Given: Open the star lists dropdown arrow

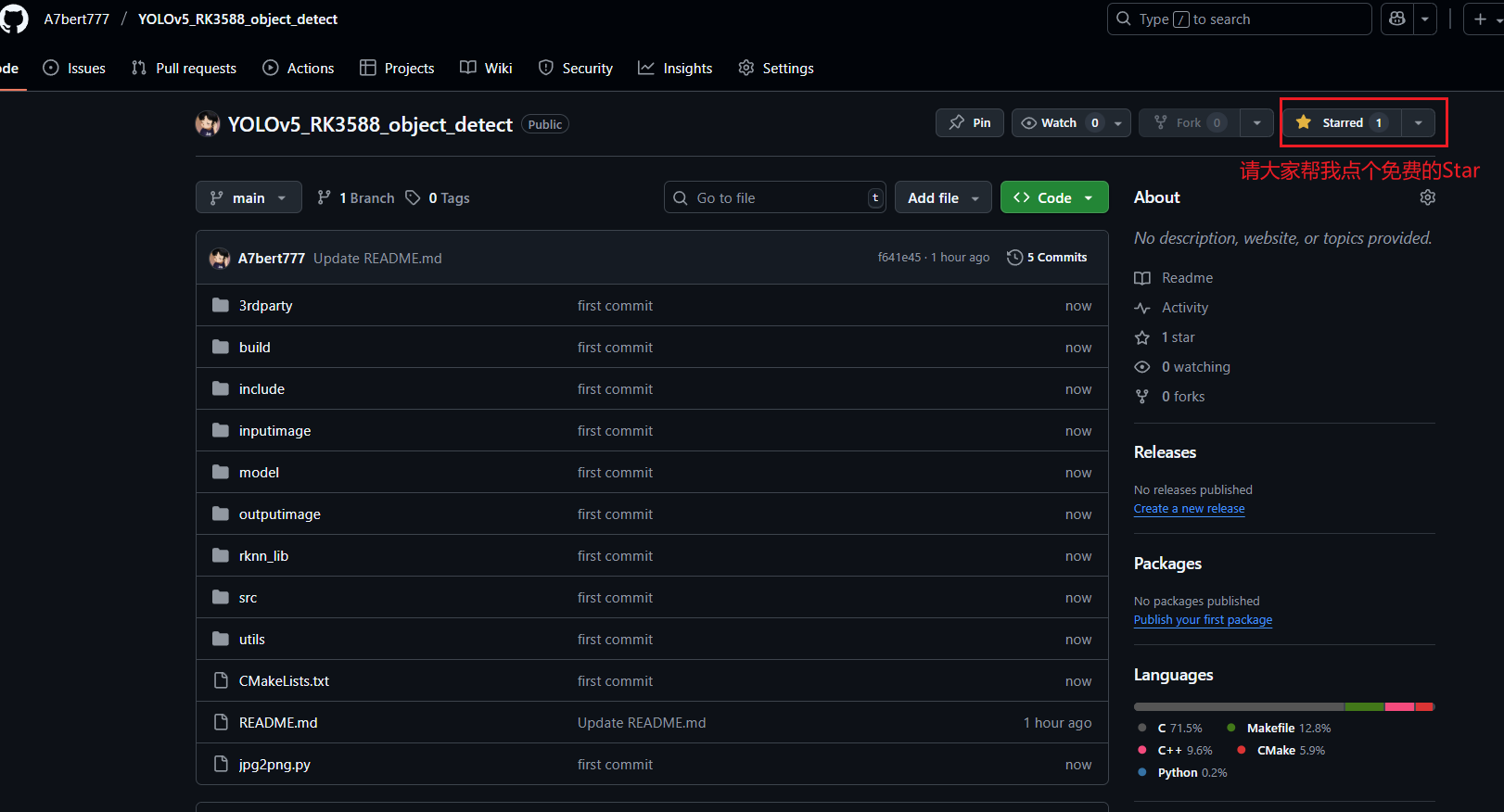Looking at the screenshot, I should 1418,122.
